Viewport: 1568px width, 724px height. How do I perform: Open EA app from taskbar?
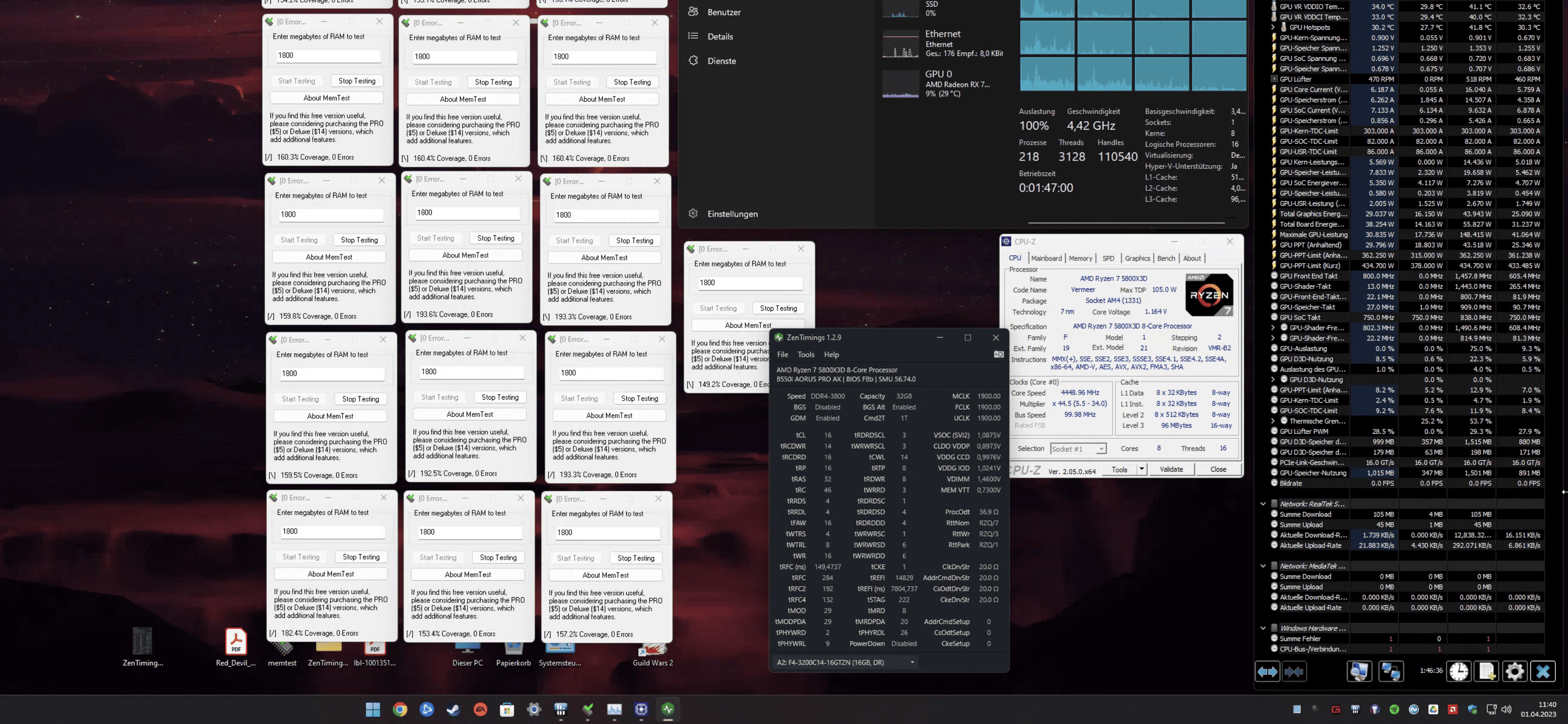[480, 709]
